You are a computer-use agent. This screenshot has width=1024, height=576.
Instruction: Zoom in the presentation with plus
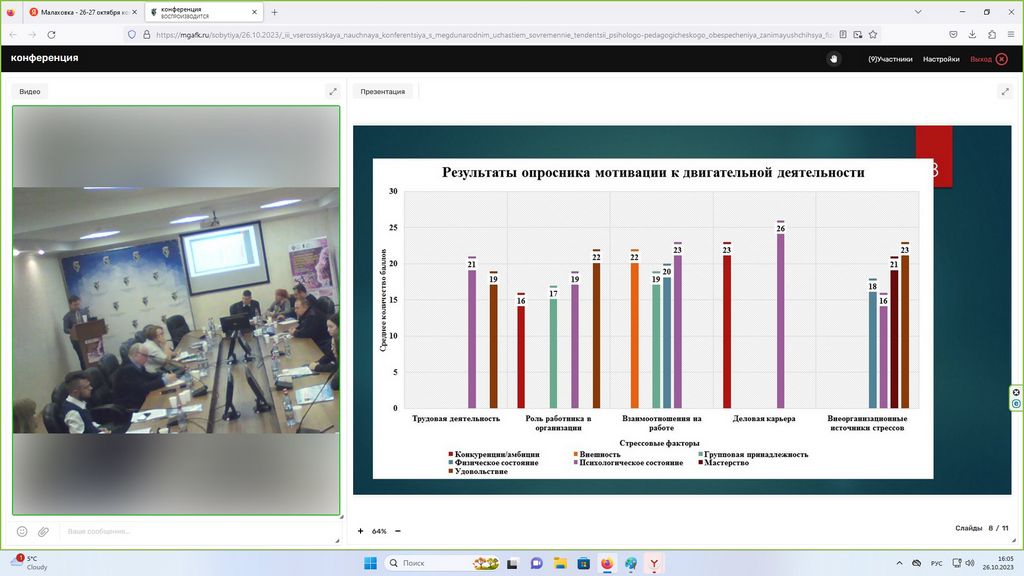(361, 531)
